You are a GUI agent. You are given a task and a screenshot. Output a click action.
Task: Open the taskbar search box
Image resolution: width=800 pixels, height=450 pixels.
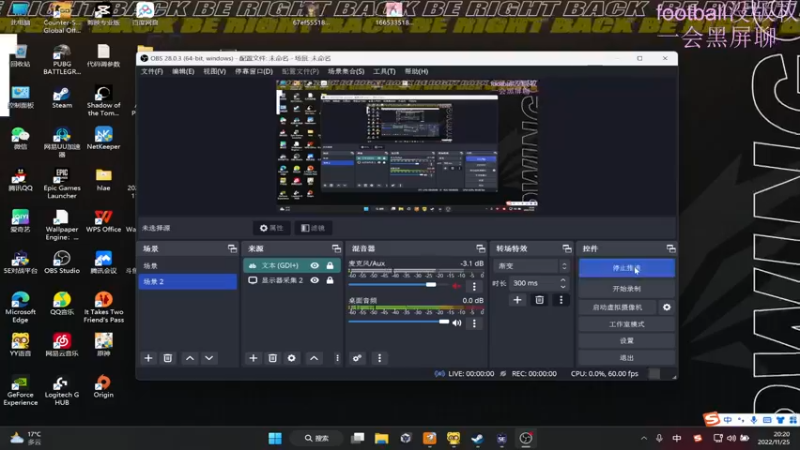pyautogui.click(x=316, y=438)
